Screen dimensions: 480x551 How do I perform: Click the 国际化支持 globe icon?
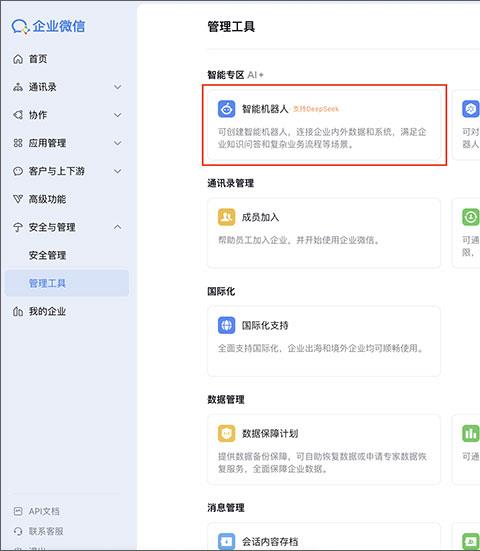click(227, 325)
